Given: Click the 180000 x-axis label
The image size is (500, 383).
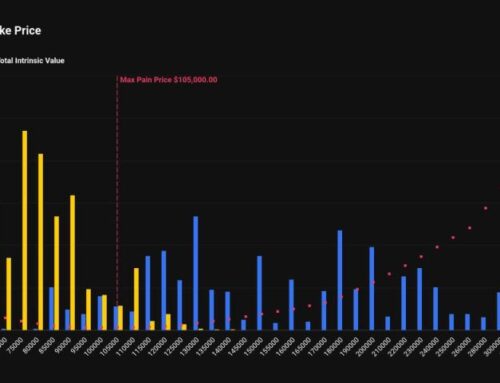Looking at the screenshot, I should (334, 347).
